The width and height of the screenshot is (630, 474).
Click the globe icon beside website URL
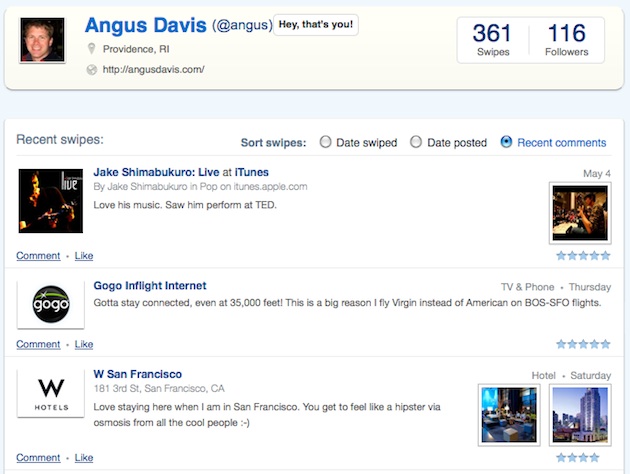92,69
